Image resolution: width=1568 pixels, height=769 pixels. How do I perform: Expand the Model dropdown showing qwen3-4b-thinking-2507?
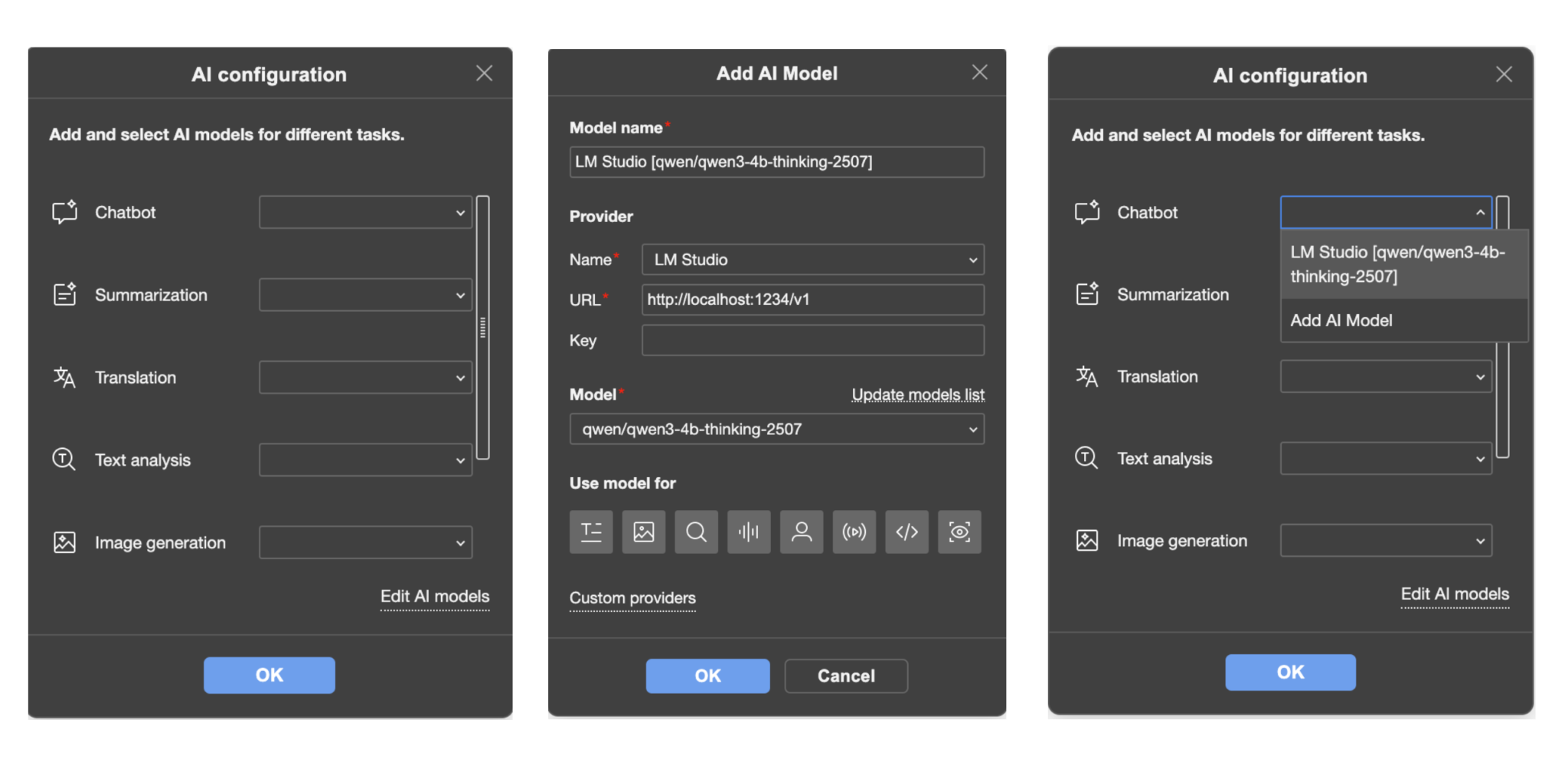tap(776, 429)
